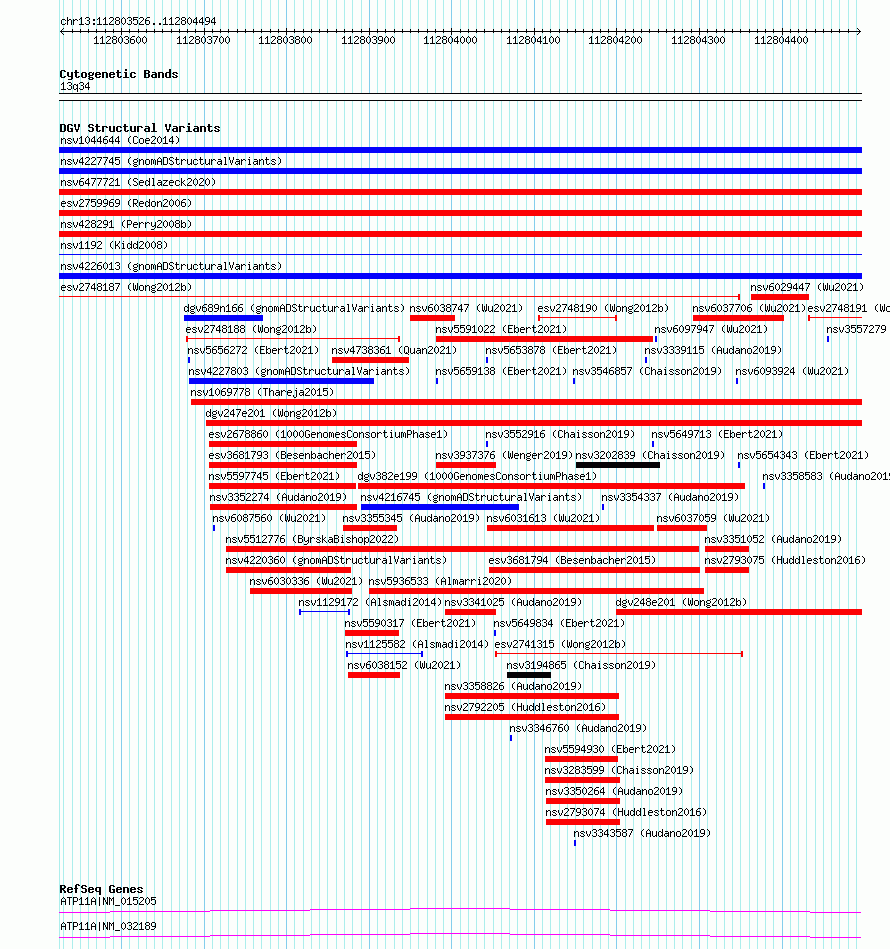Open nsv3351052 (Audano2019) variant
890x949 pixels.
(773, 539)
